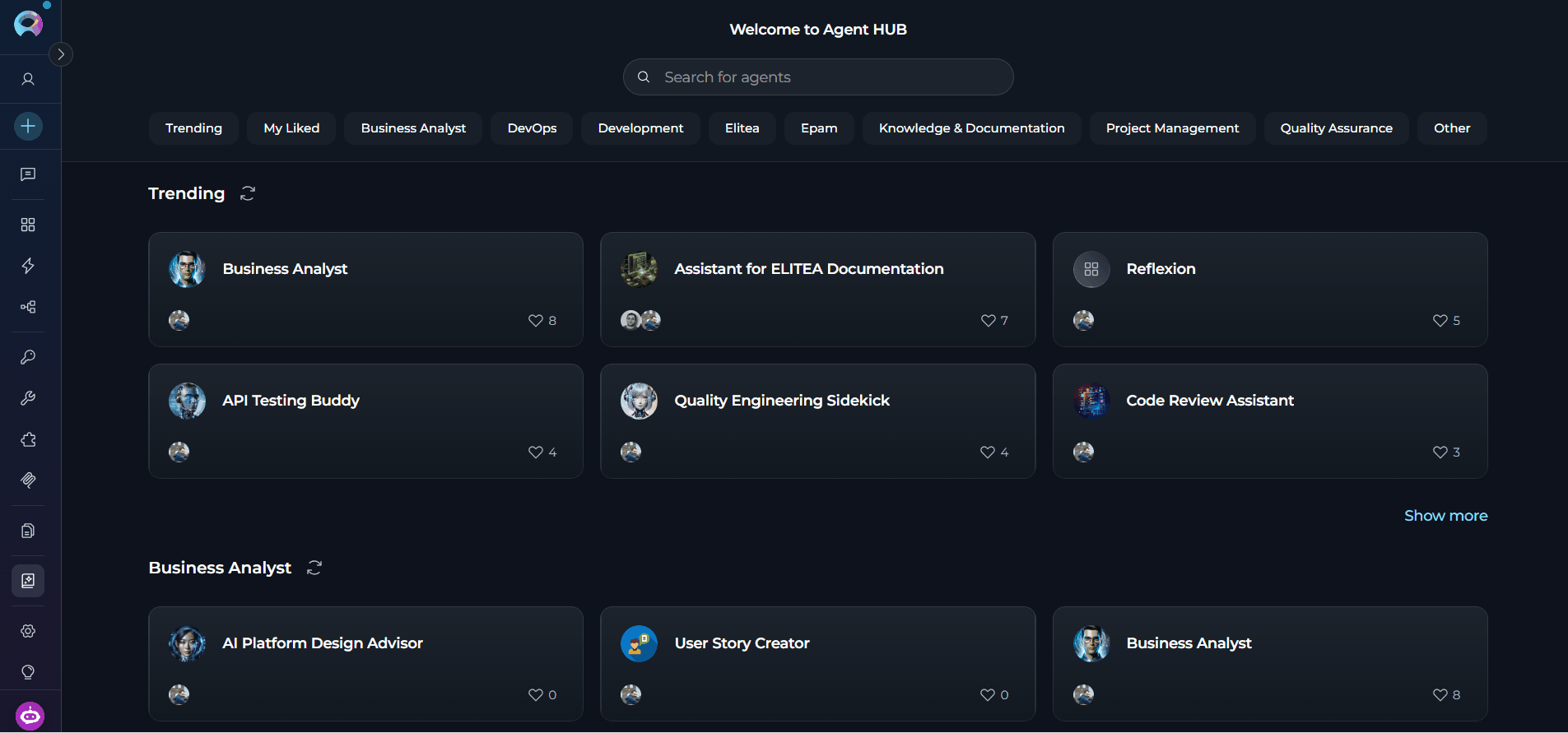Viewport: 1568px width, 733px height.
Task: Like the API Testing Buddy agent
Action: click(x=536, y=452)
